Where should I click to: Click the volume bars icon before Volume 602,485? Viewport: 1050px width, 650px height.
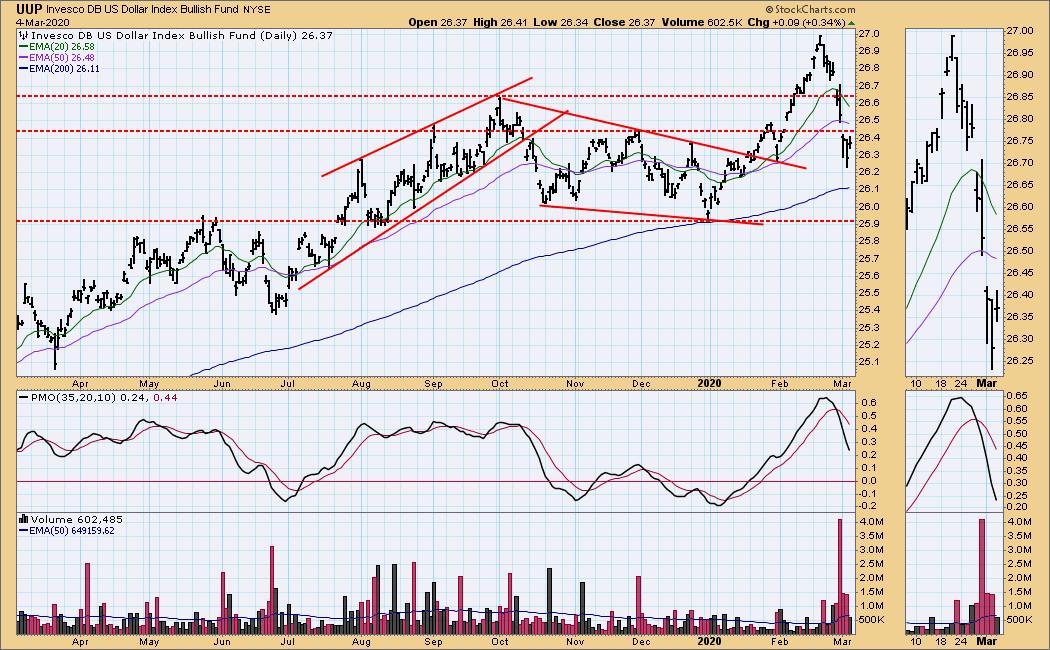click(x=23, y=519)
